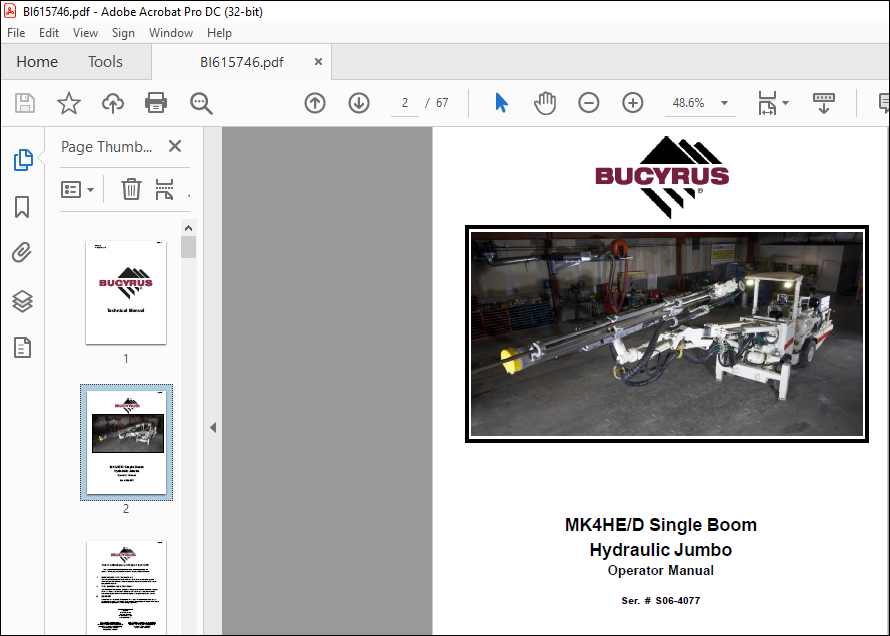
Task: Close the Page Thumbnails panel
Action: point(175,146)
